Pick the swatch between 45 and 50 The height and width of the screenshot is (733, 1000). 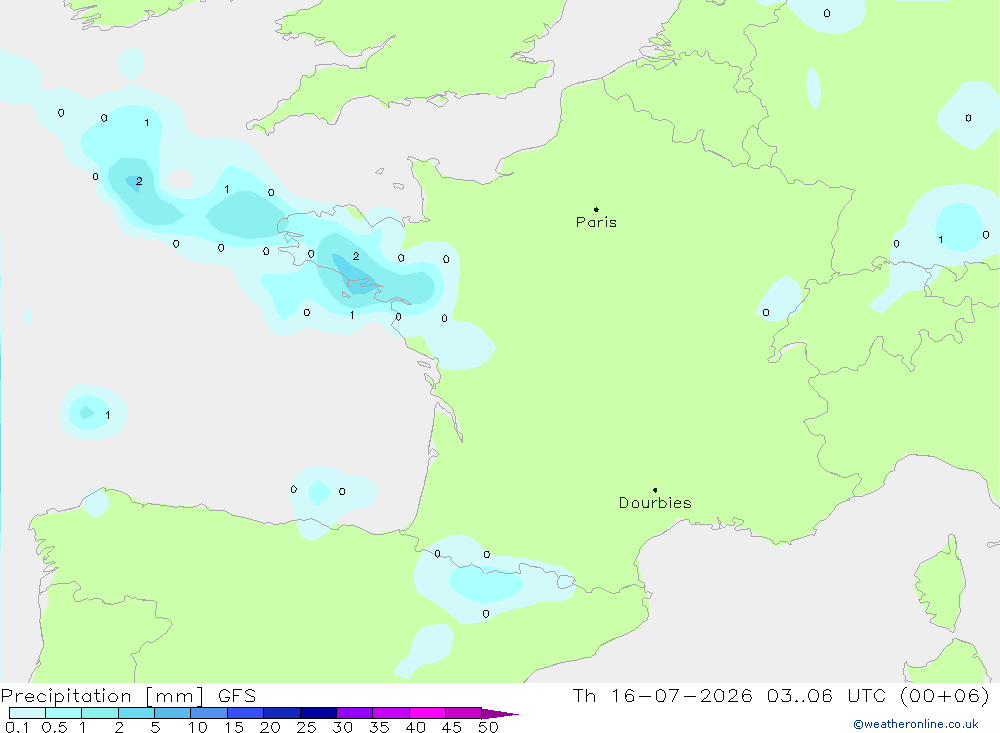(464, 713)
